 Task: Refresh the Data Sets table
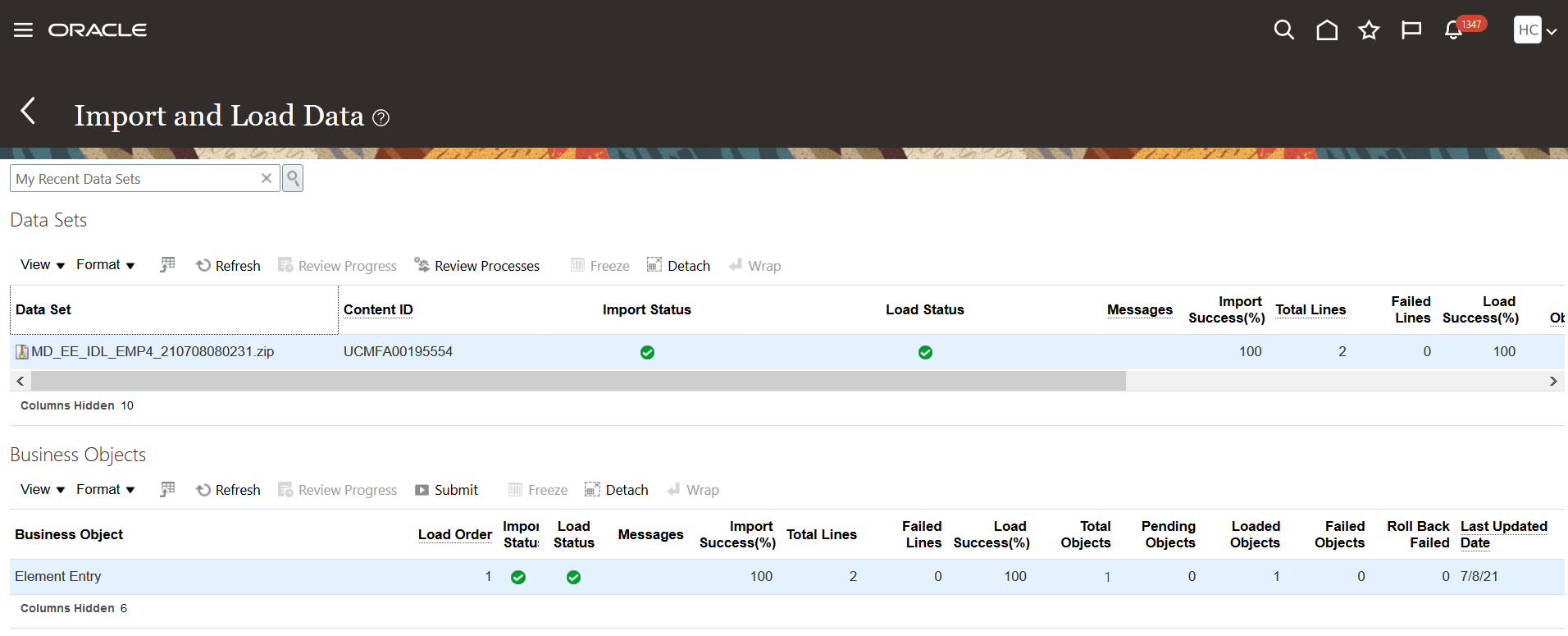point(228,265)
